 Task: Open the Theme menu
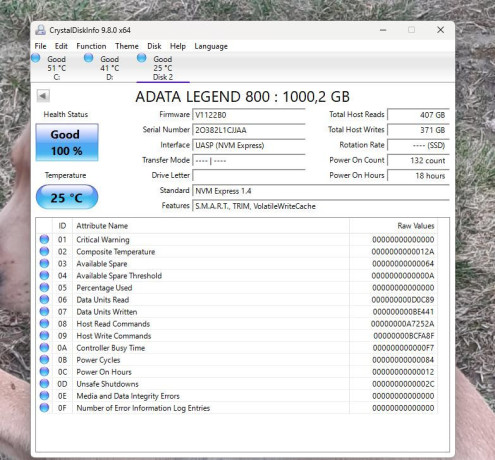click(127, 46)
